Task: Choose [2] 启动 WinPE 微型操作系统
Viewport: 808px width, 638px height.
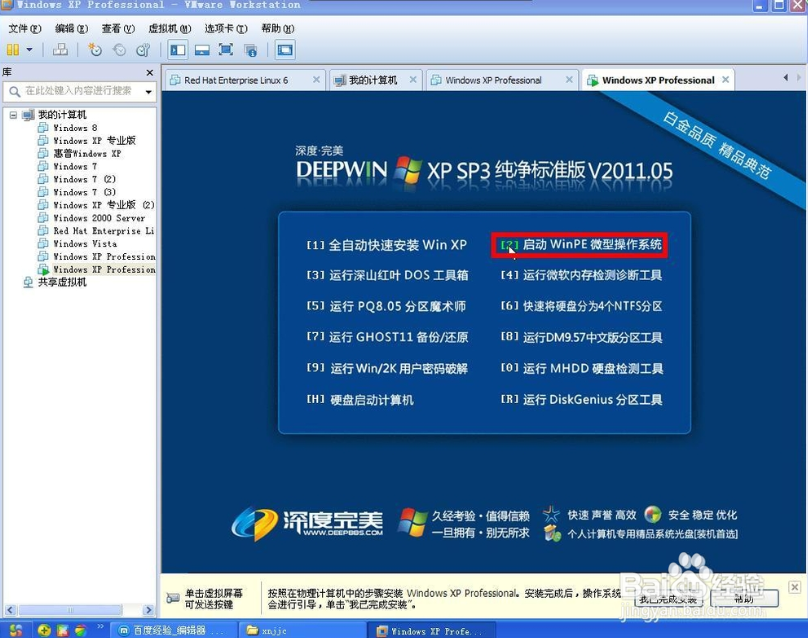Action: pyautogui.click(x=581, y=244)
